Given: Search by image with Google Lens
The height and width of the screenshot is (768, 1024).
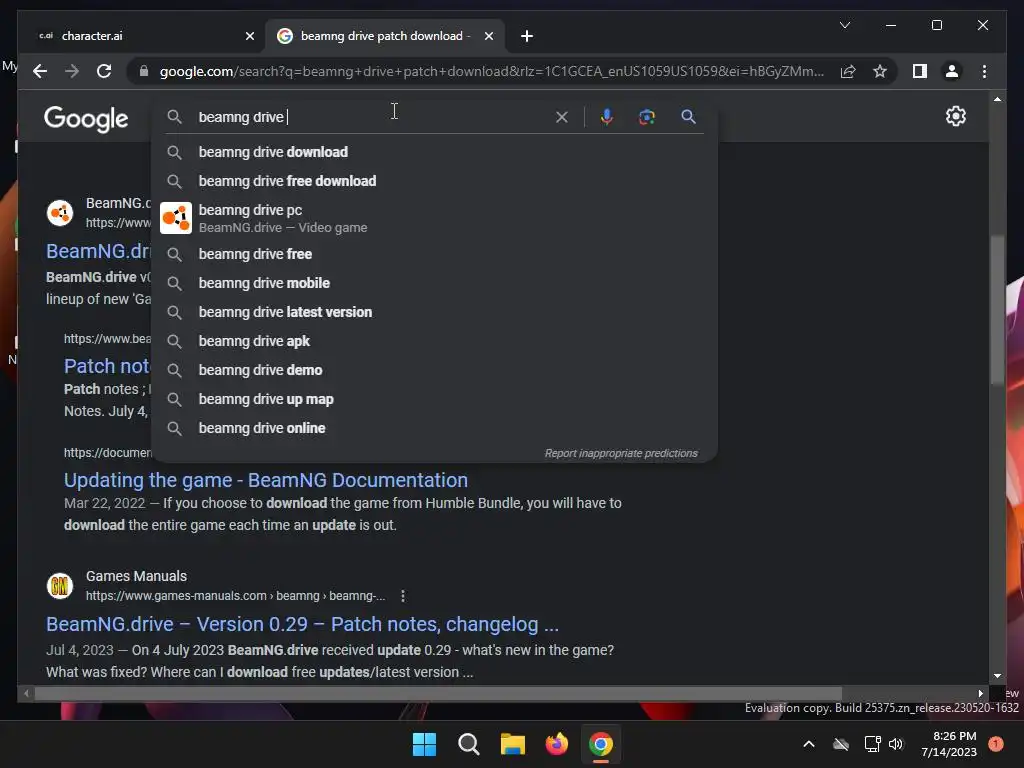Looking at the screenshot, I should (647, 117).
